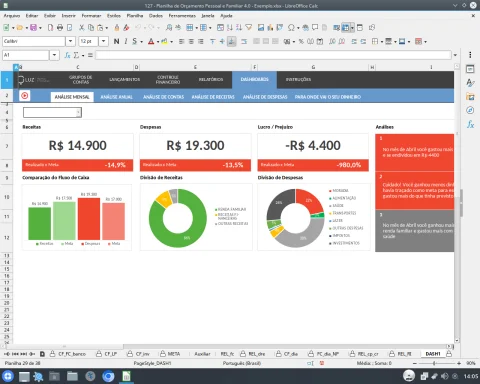The image size is (480, 384).
Task: Open the font name dropdown arrow
Action: pyautogui.click(x=70, y=41)
